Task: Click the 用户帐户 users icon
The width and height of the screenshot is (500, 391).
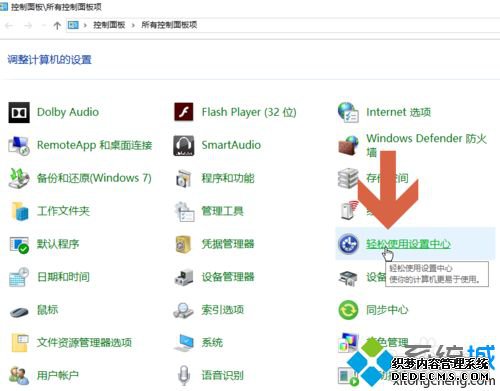Action: 19,375
